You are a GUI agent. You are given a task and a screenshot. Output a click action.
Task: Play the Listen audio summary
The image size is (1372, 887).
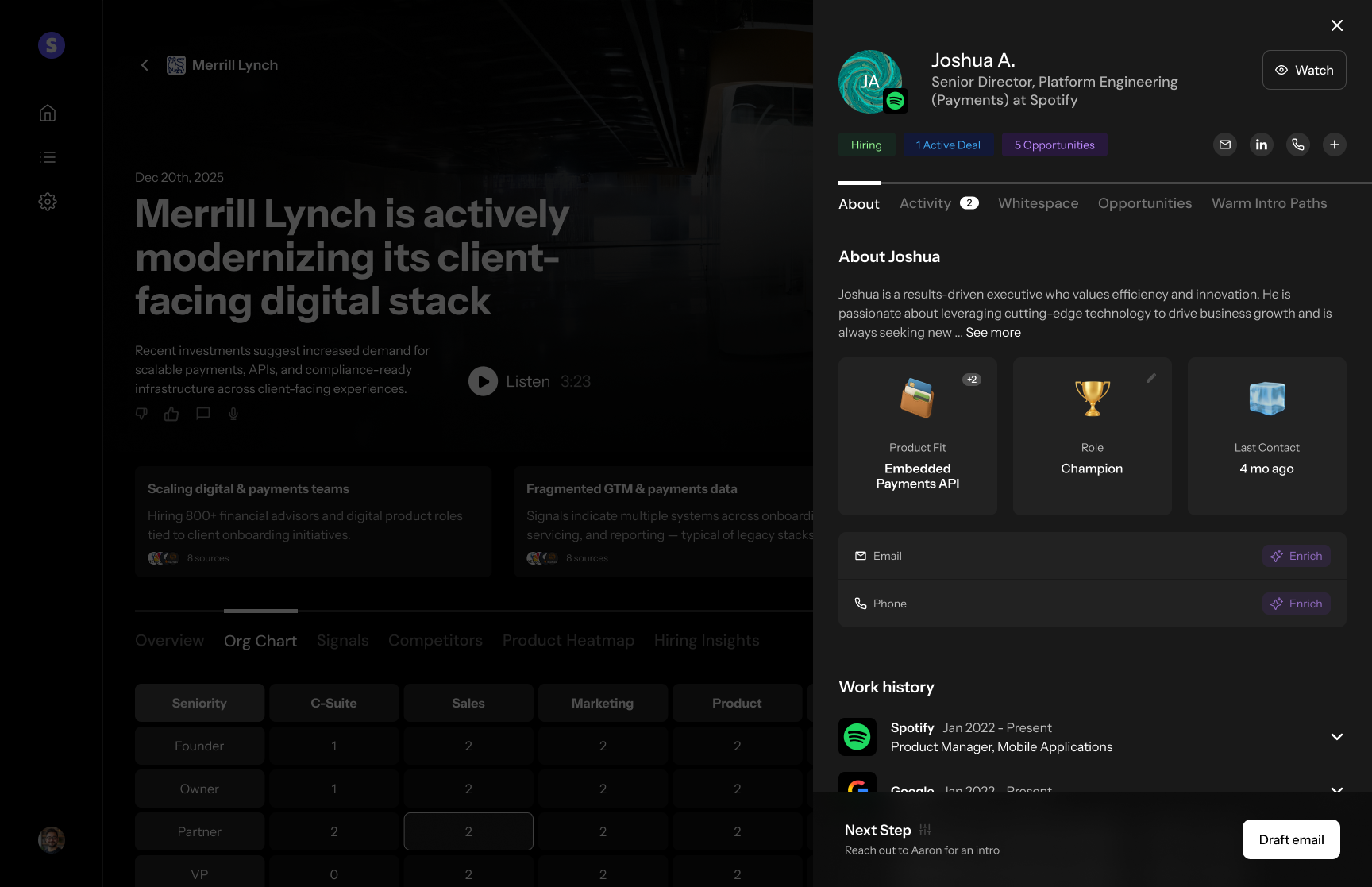(483, 381)
